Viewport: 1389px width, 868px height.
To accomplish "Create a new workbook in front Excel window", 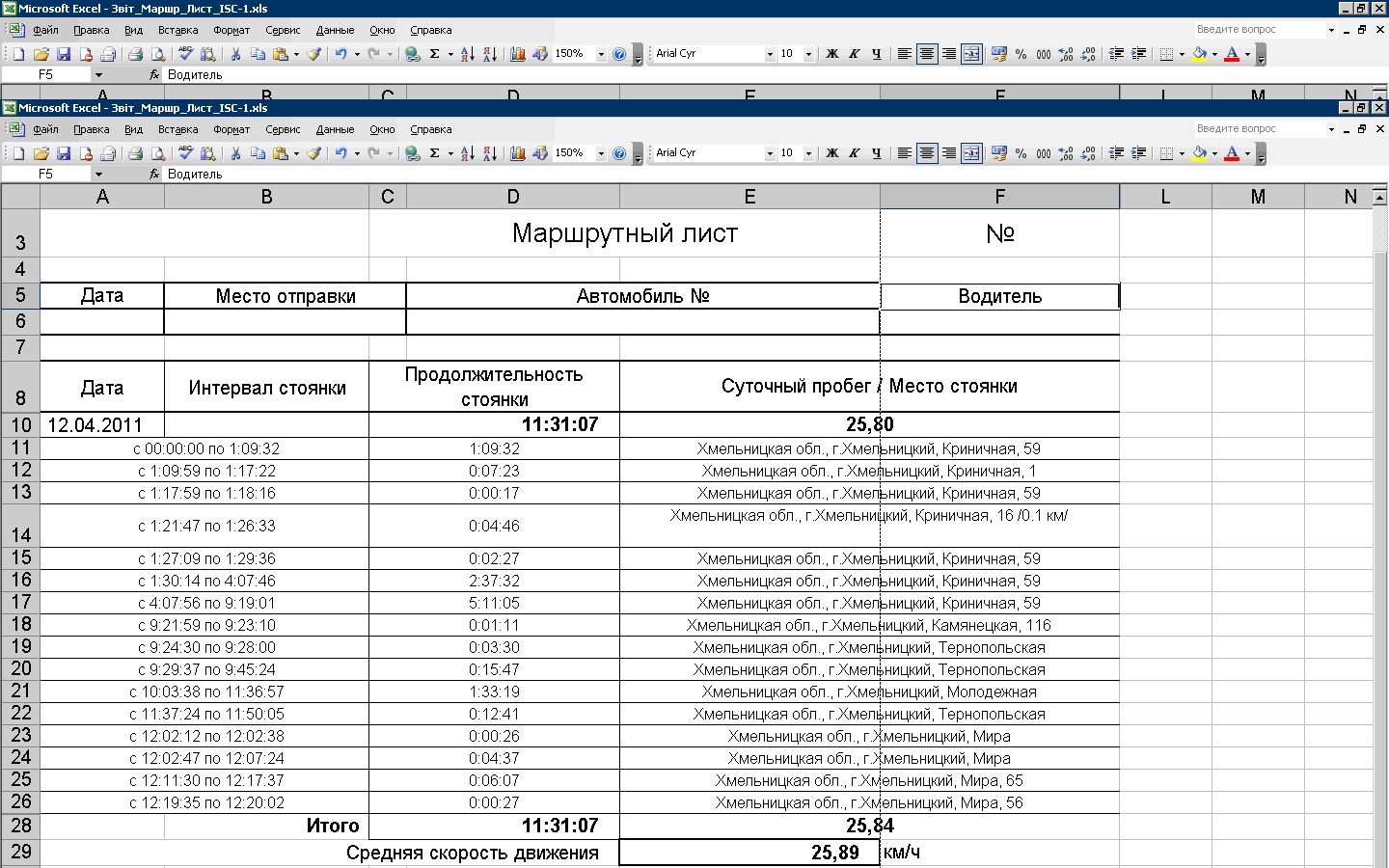I will 18,153.
